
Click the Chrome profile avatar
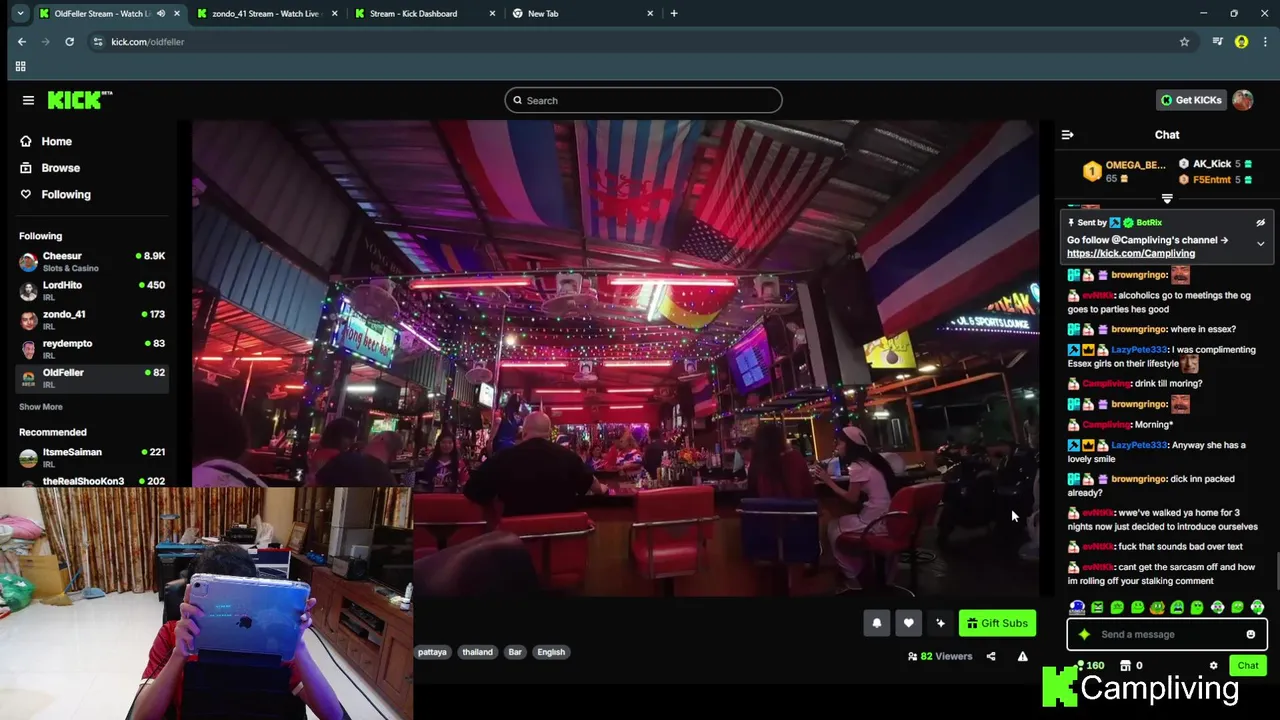click(x=1241, y=41)
